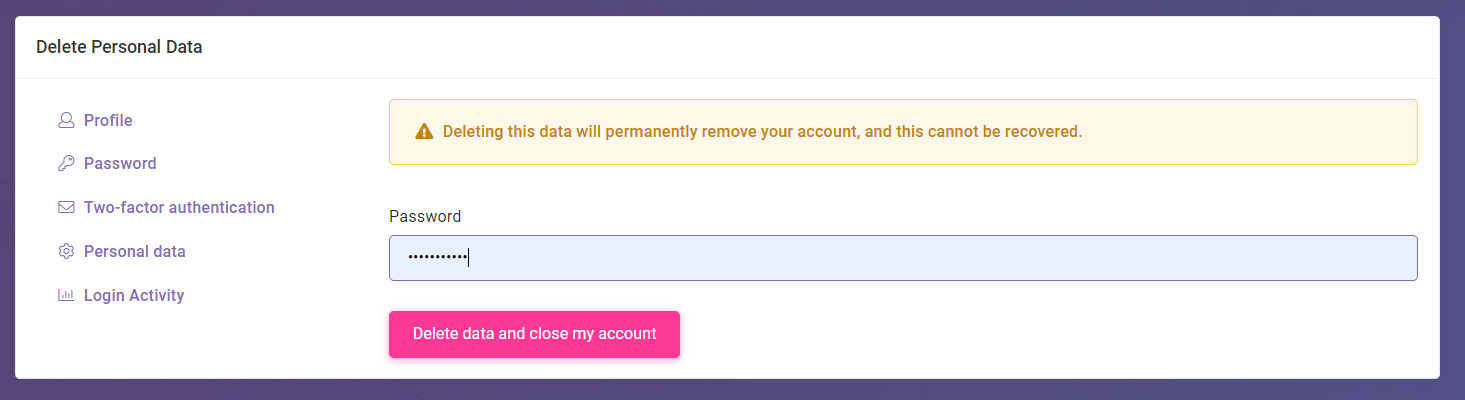Go to the Password sidebar link
The image size is (1465, 400).
coord(120,163)
